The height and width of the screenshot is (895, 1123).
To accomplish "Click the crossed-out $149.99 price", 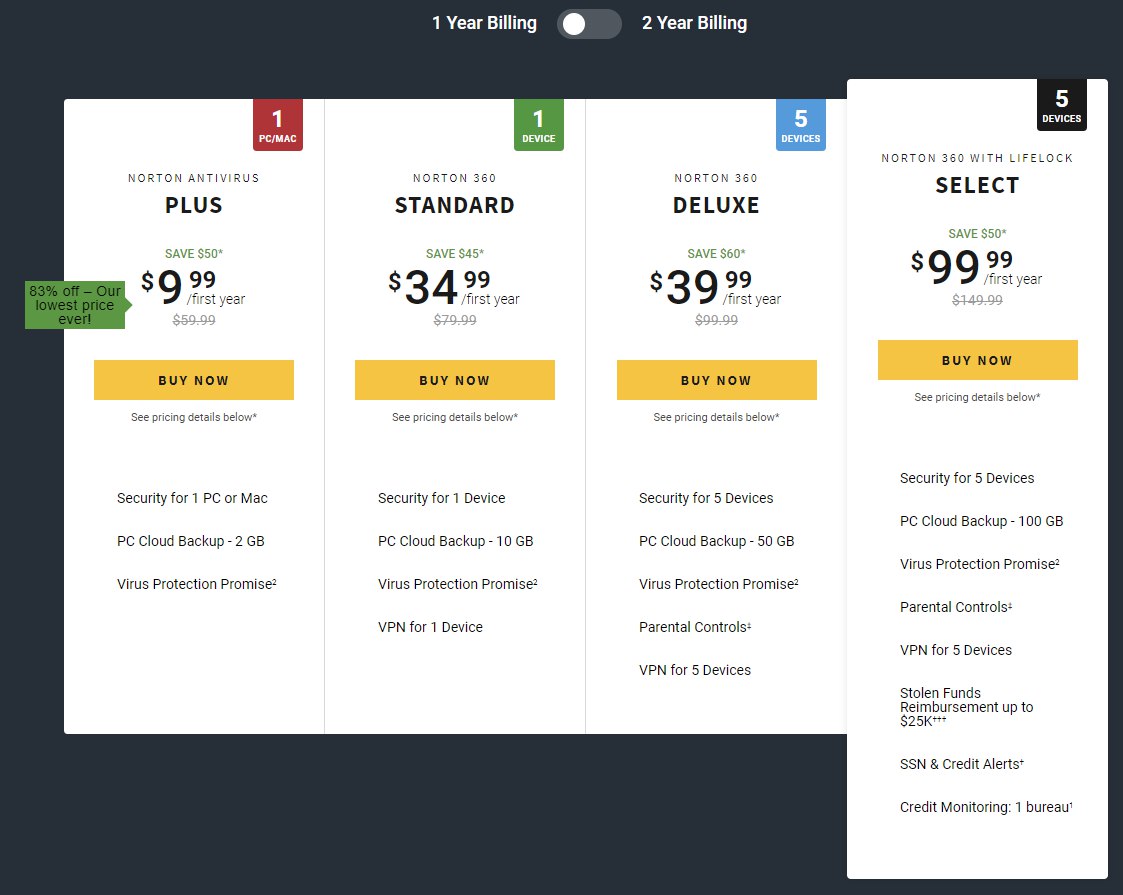I will click(978, 300).
